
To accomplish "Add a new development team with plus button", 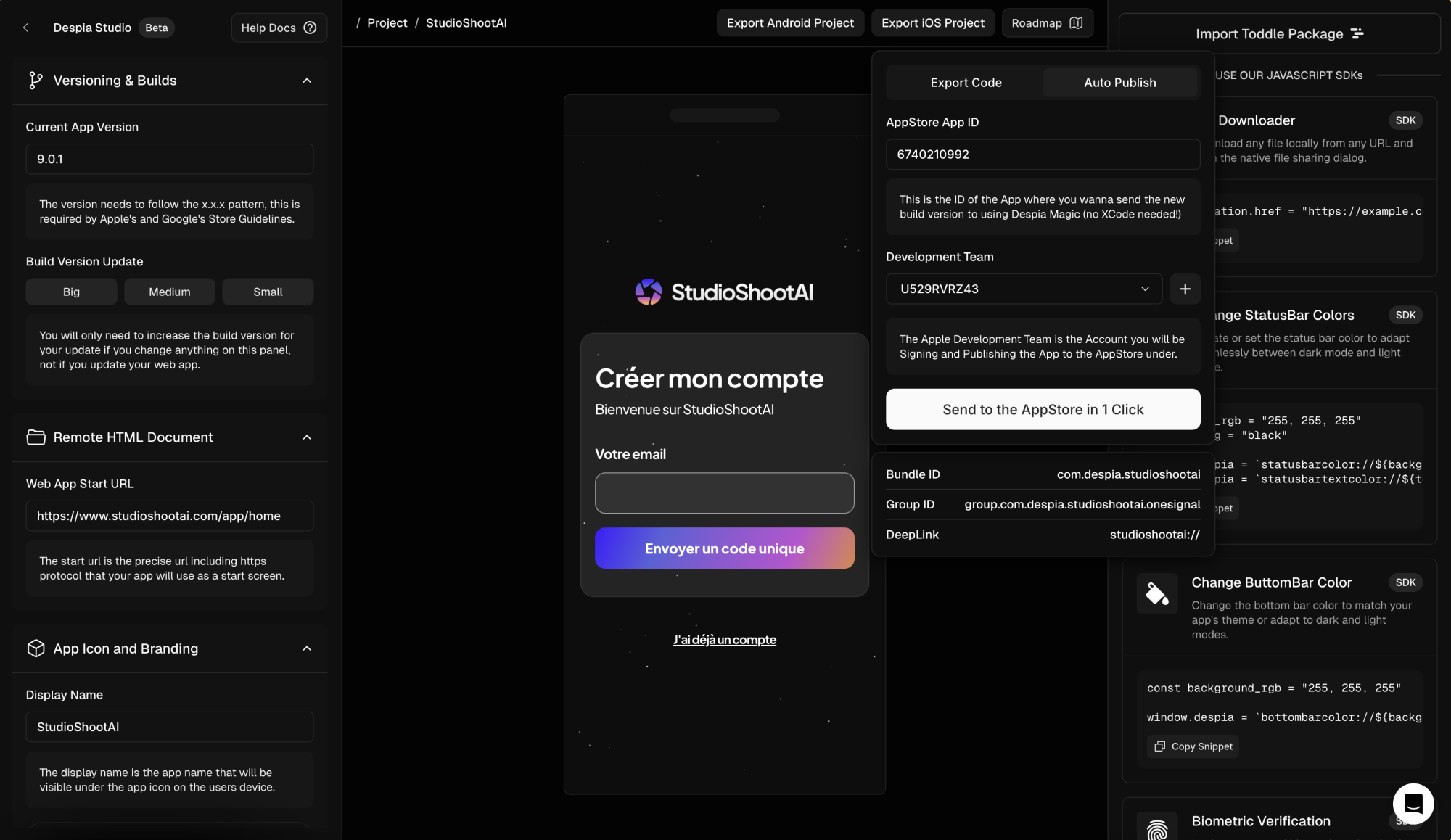I will 1185,289.
